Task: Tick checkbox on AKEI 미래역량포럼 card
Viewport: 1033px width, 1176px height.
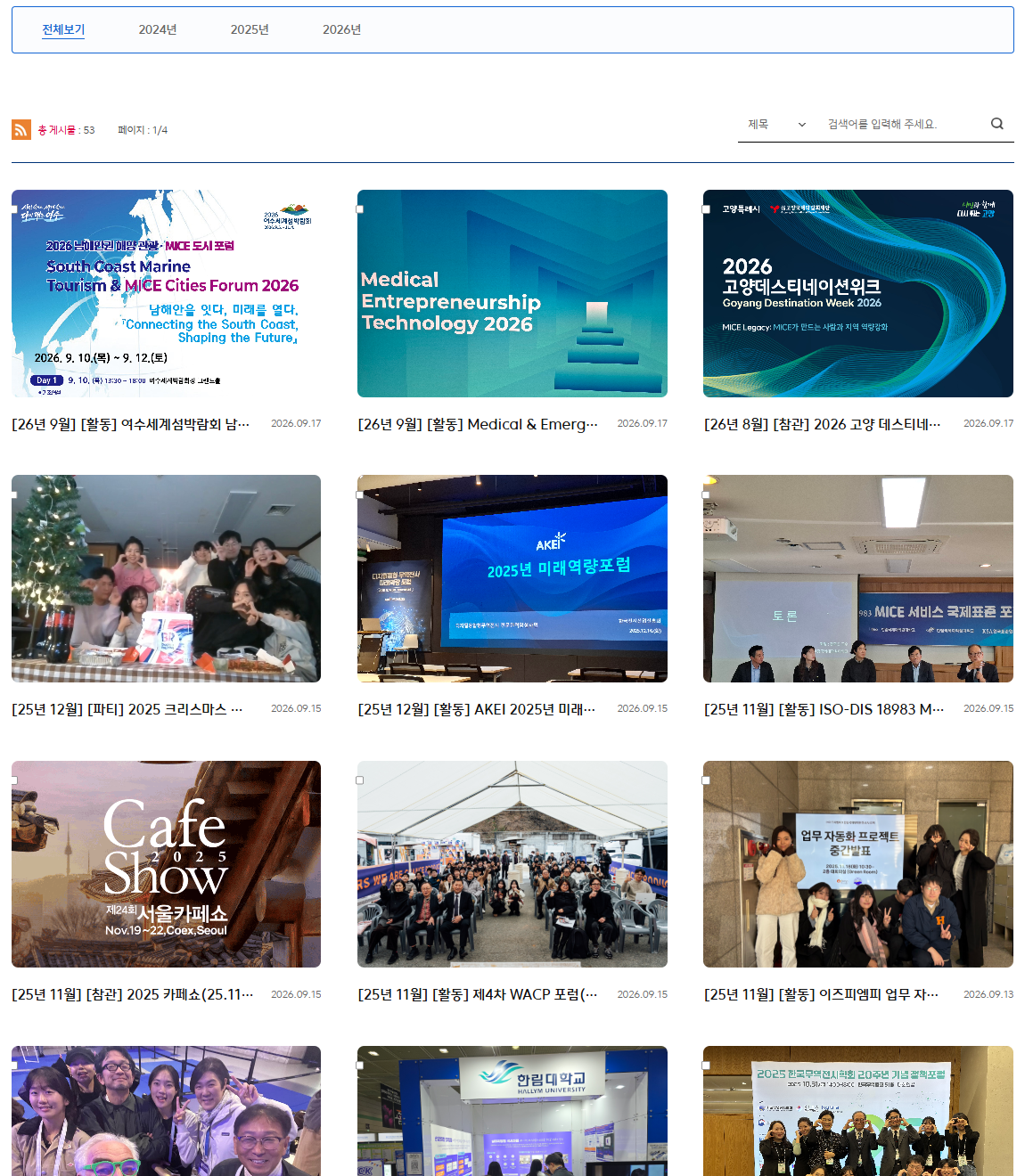Action: 360,494
